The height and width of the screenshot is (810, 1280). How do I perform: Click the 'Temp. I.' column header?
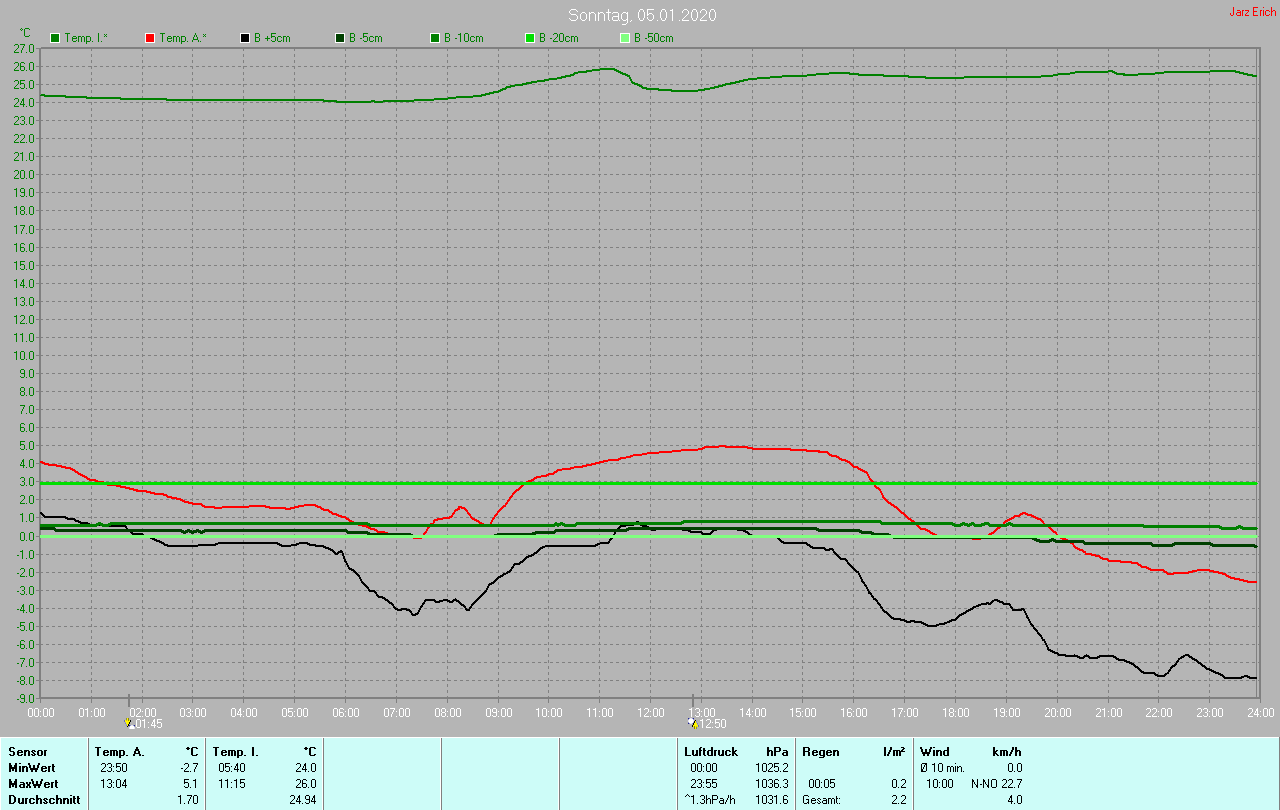tap(235, 751)
